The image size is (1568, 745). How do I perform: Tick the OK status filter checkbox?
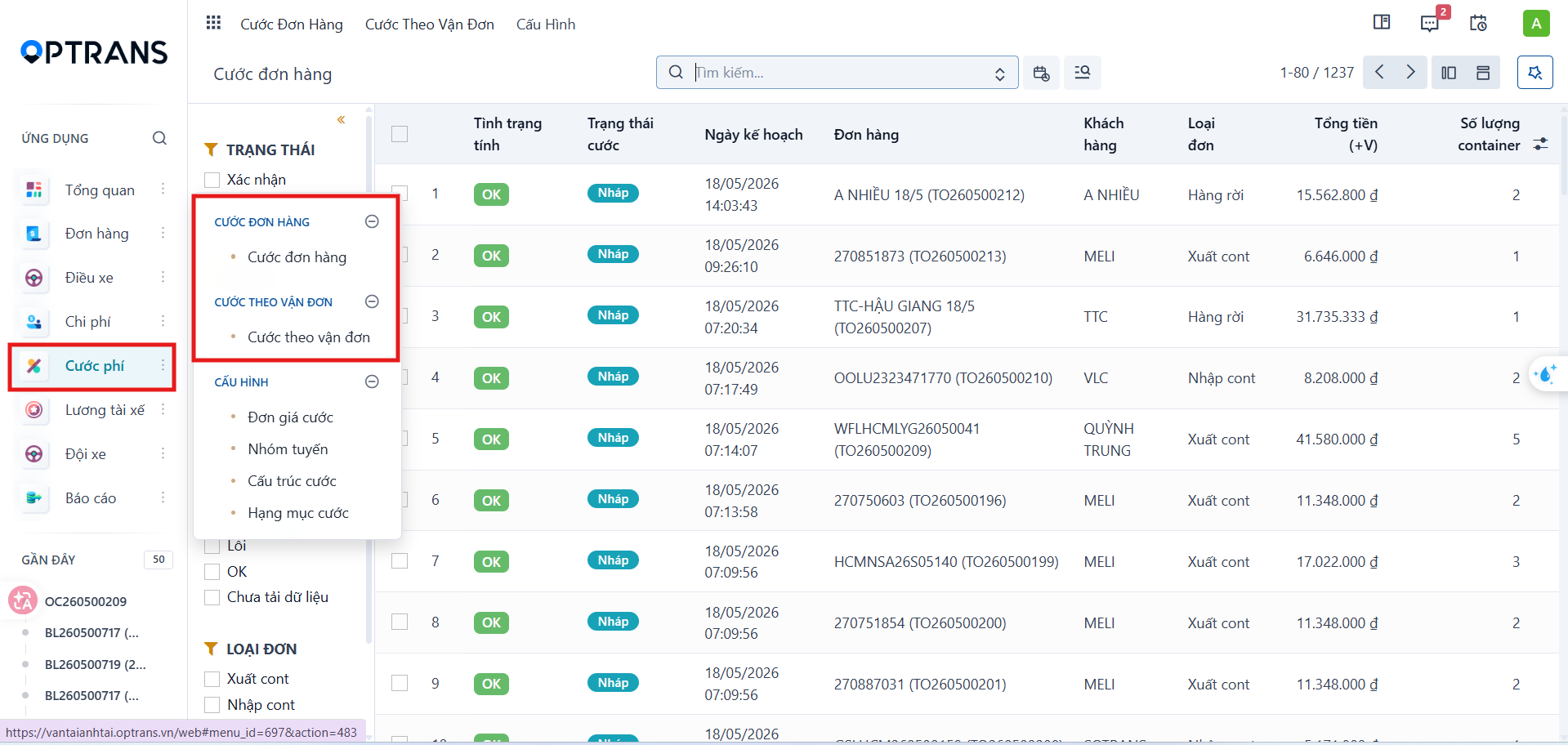click(x=212, y=572)
